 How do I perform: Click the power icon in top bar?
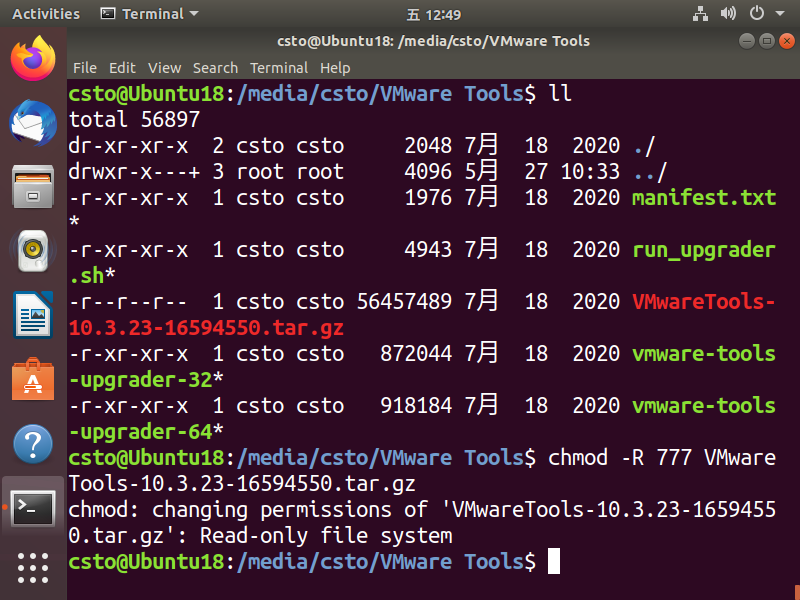757,13
